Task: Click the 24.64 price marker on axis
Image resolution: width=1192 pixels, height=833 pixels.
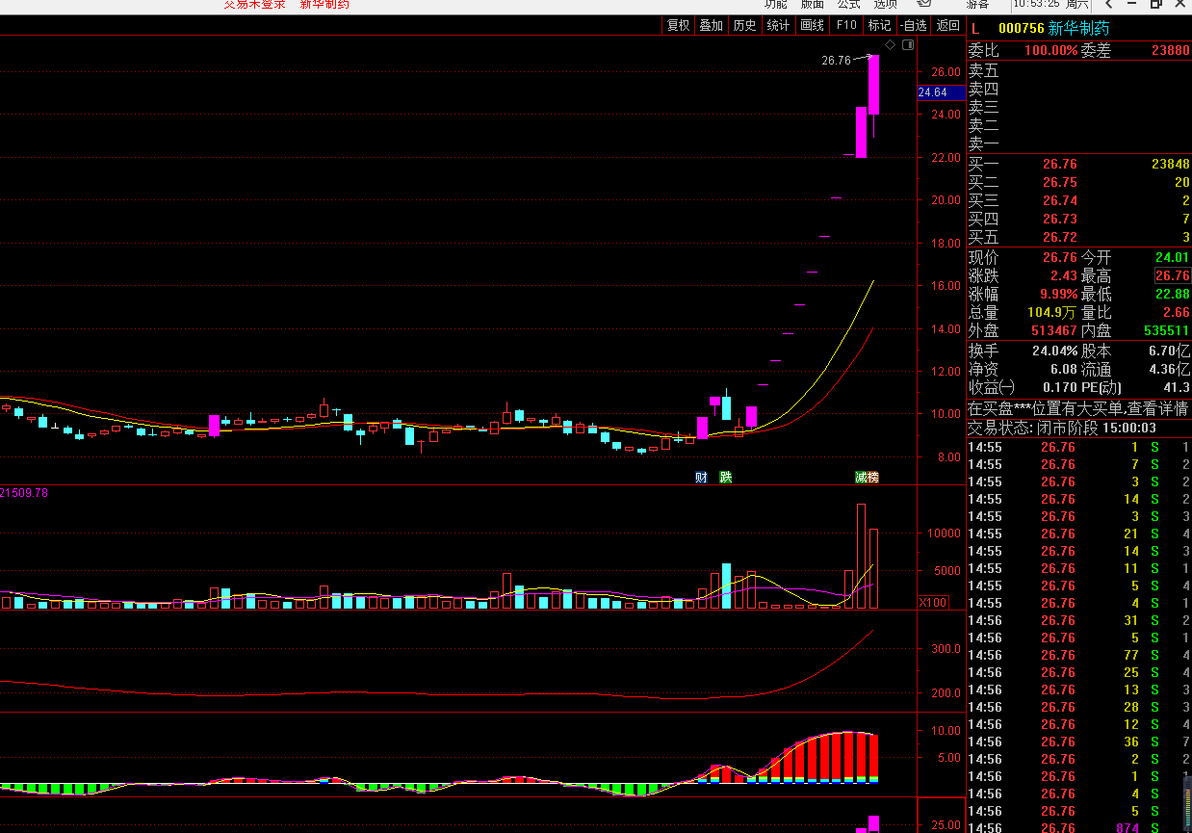Action: (x=941, y=93)
